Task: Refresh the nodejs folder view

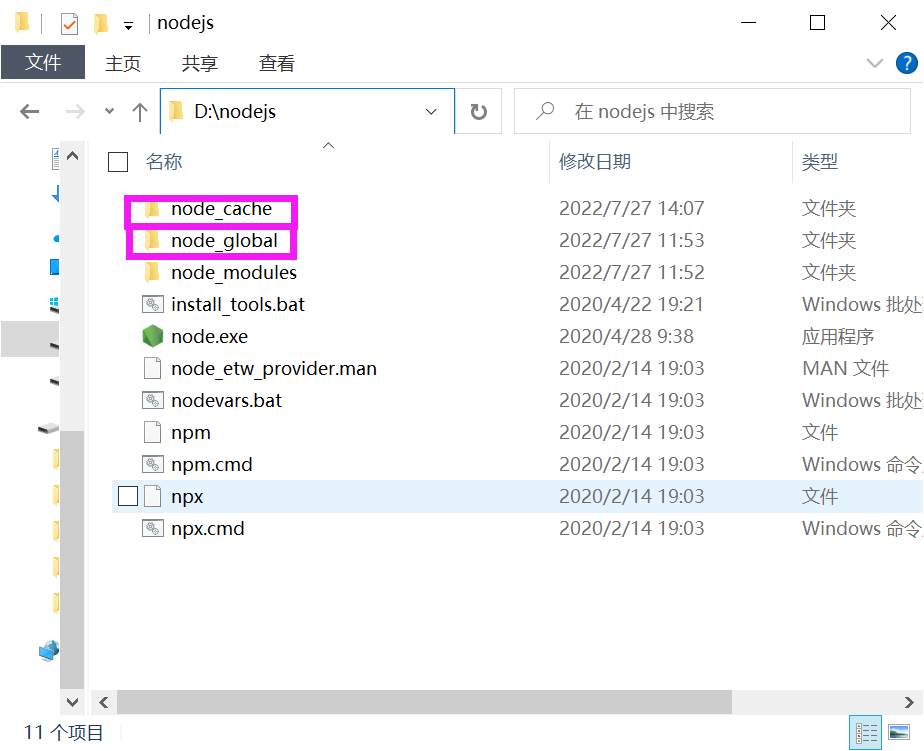Action: [478, 111]
